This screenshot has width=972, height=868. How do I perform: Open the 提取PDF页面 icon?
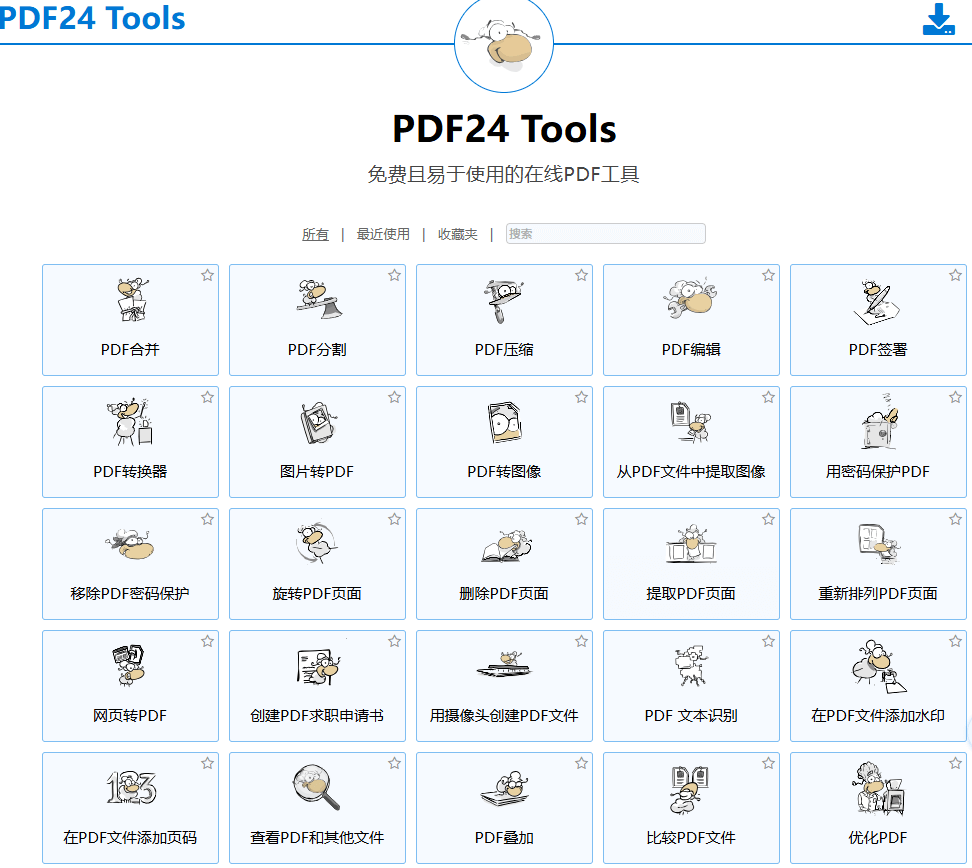[x=691, y=544]
